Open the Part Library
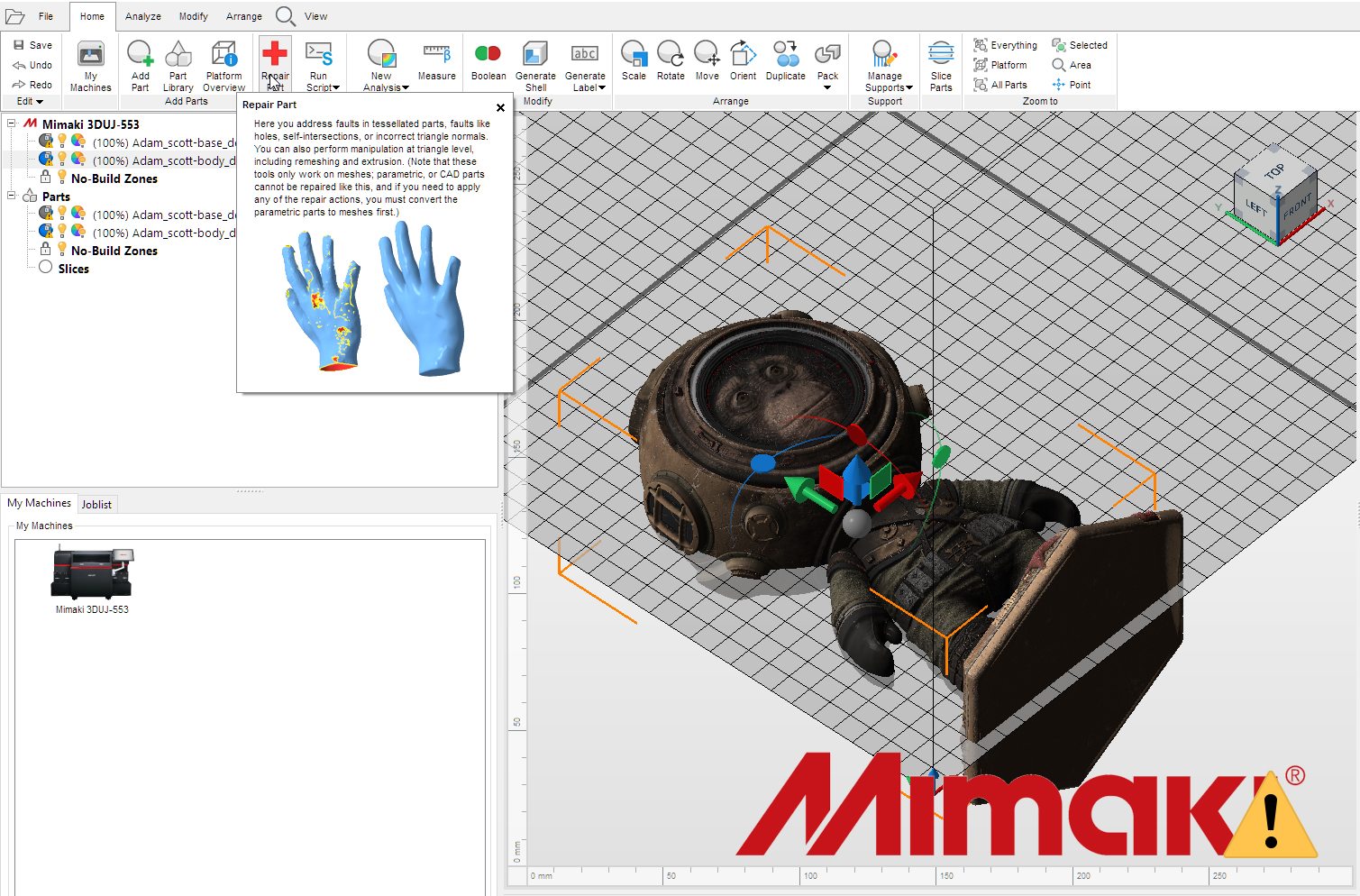 click(178, 66)
